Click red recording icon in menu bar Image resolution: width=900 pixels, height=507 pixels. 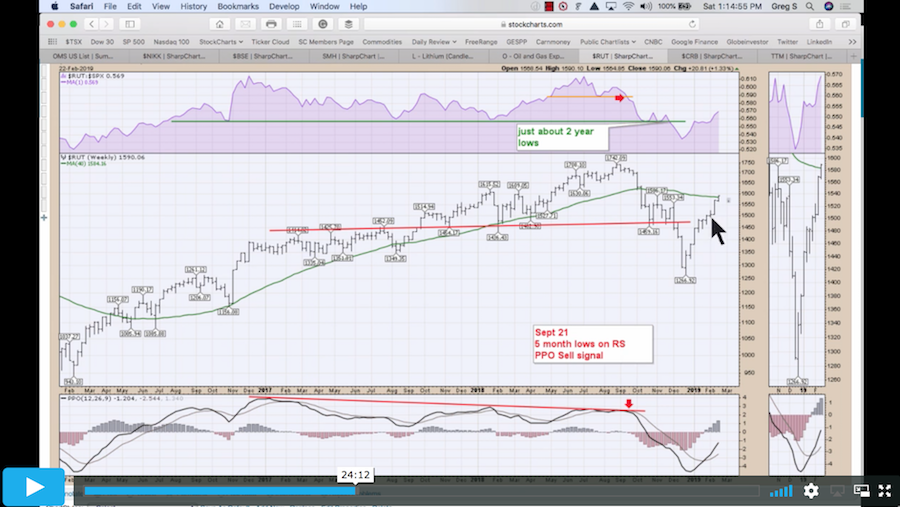[x=549, y=6]
